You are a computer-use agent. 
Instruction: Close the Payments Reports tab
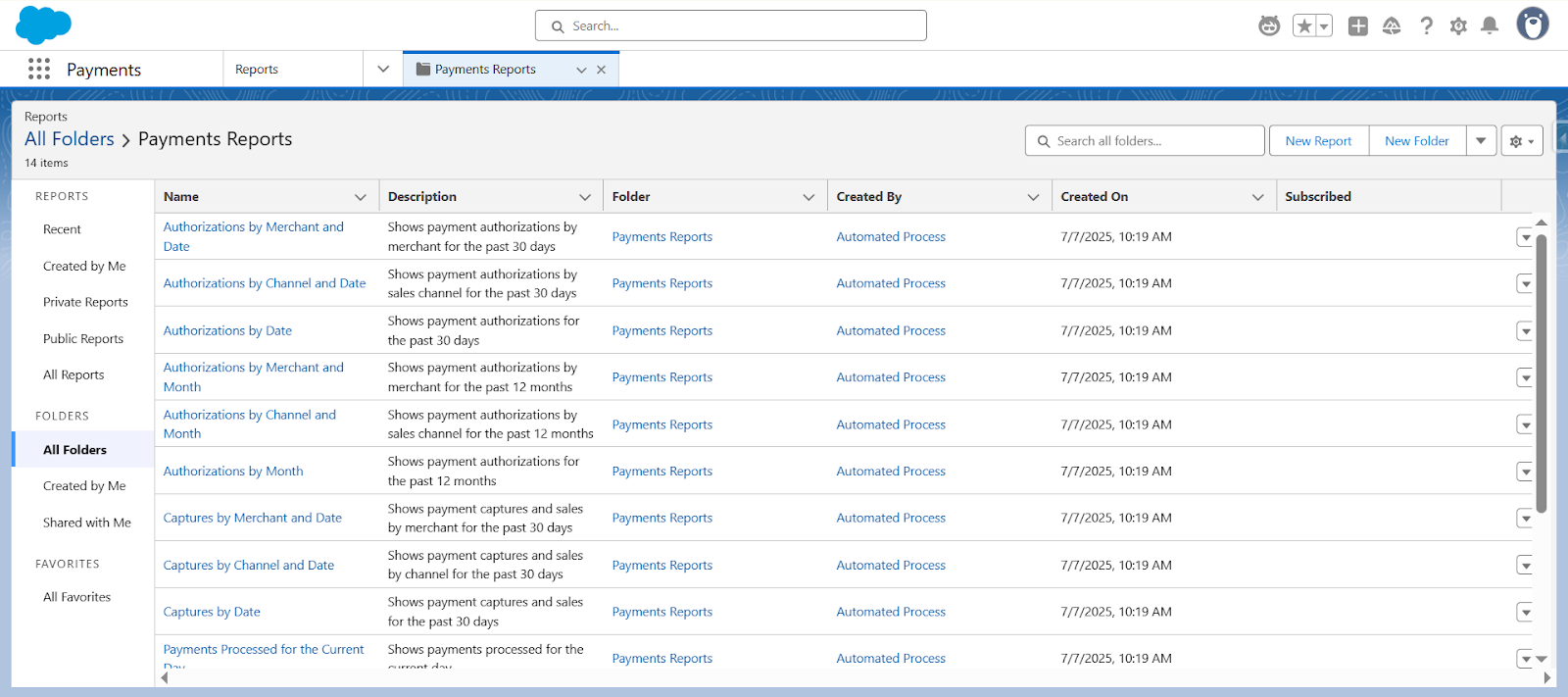tap(601, 70)
